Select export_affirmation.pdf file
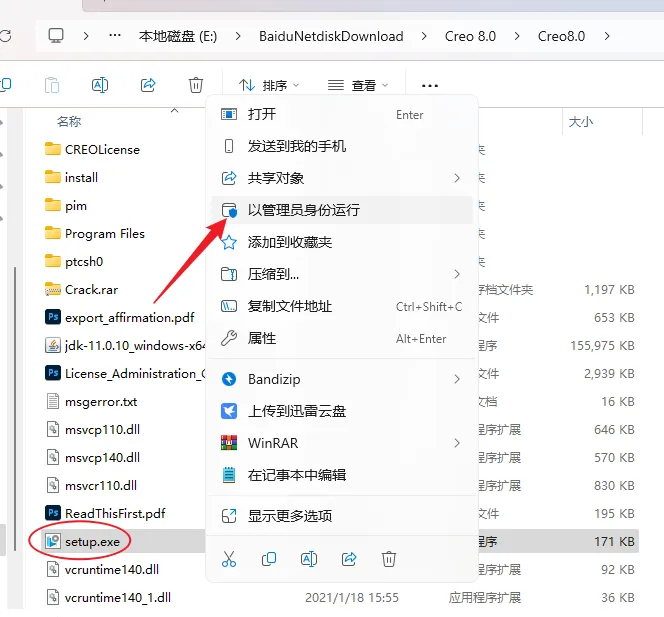 [x=130, y=318]
